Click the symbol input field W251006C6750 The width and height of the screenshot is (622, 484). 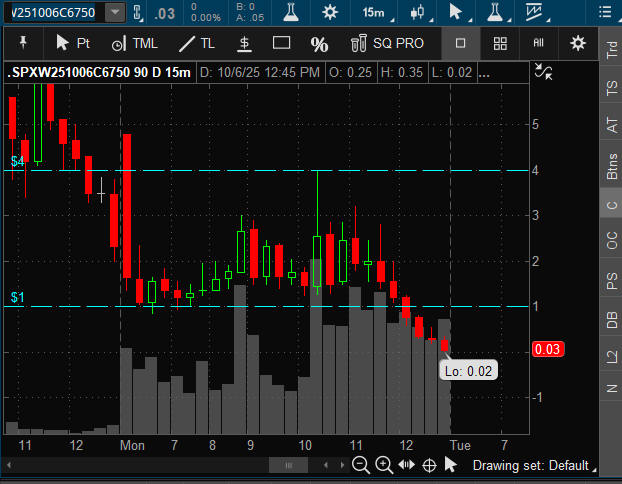[x=54, y=12]
